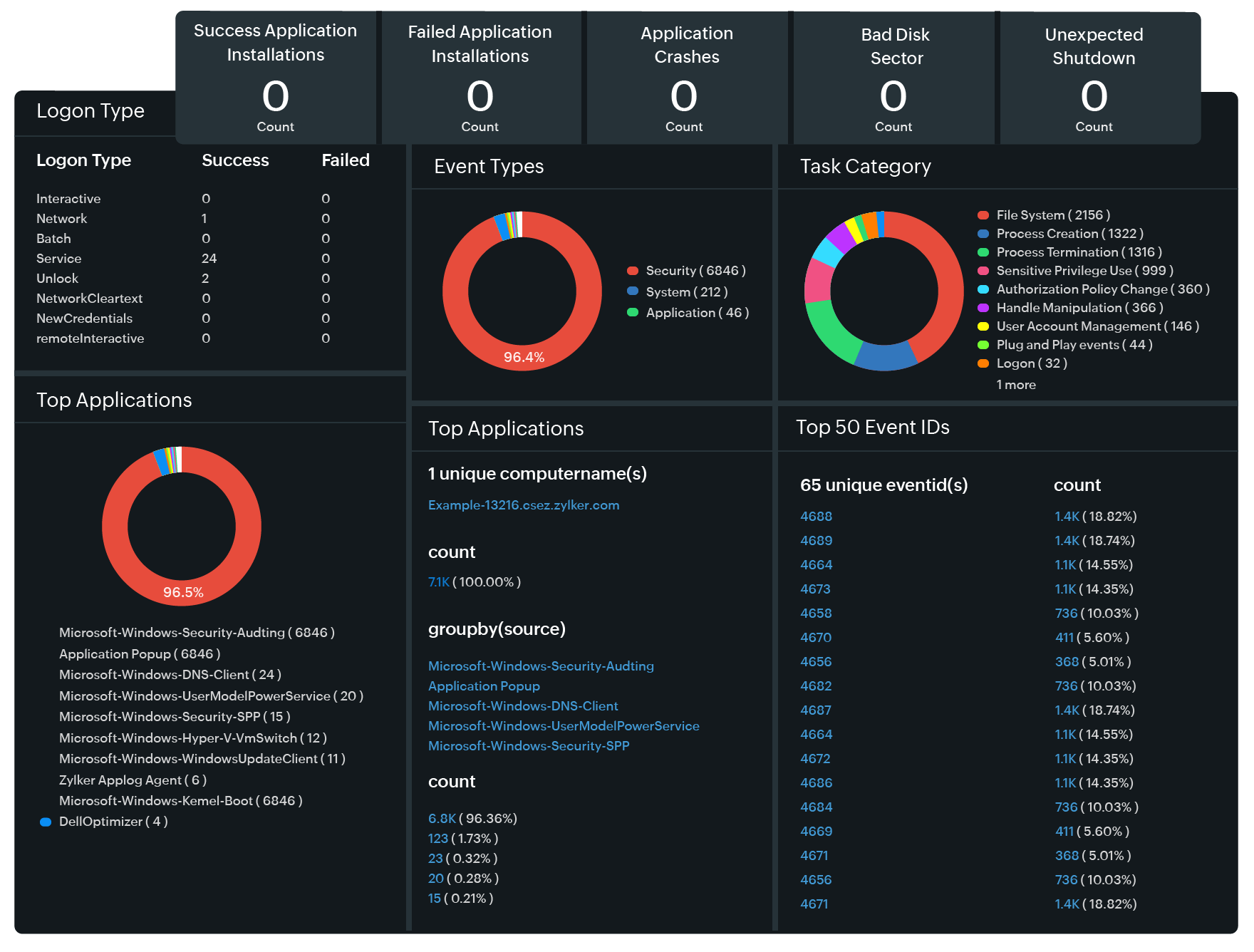Image resolution: width=1254 pixels, height=952 pixels.
Task: Click the DellOptimizer legend marker
Action: tap(46, 821)
